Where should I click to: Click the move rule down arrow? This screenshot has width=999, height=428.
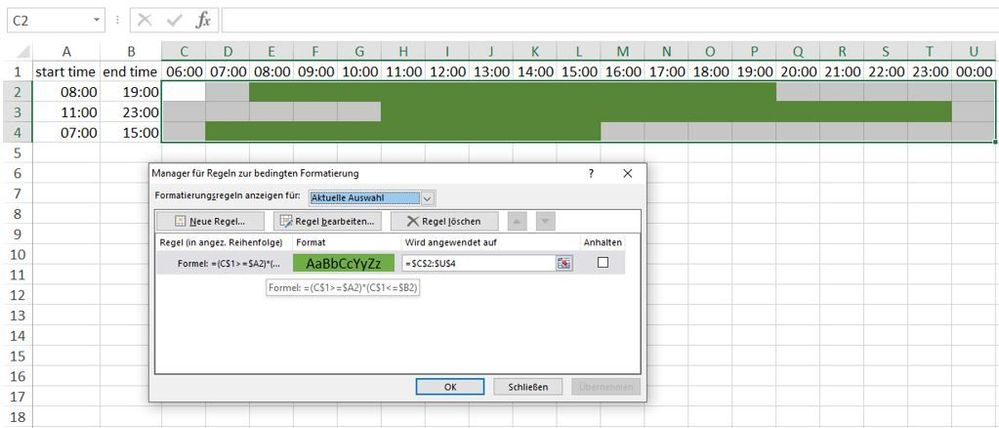pyautogui.click(x=545, y=222)
